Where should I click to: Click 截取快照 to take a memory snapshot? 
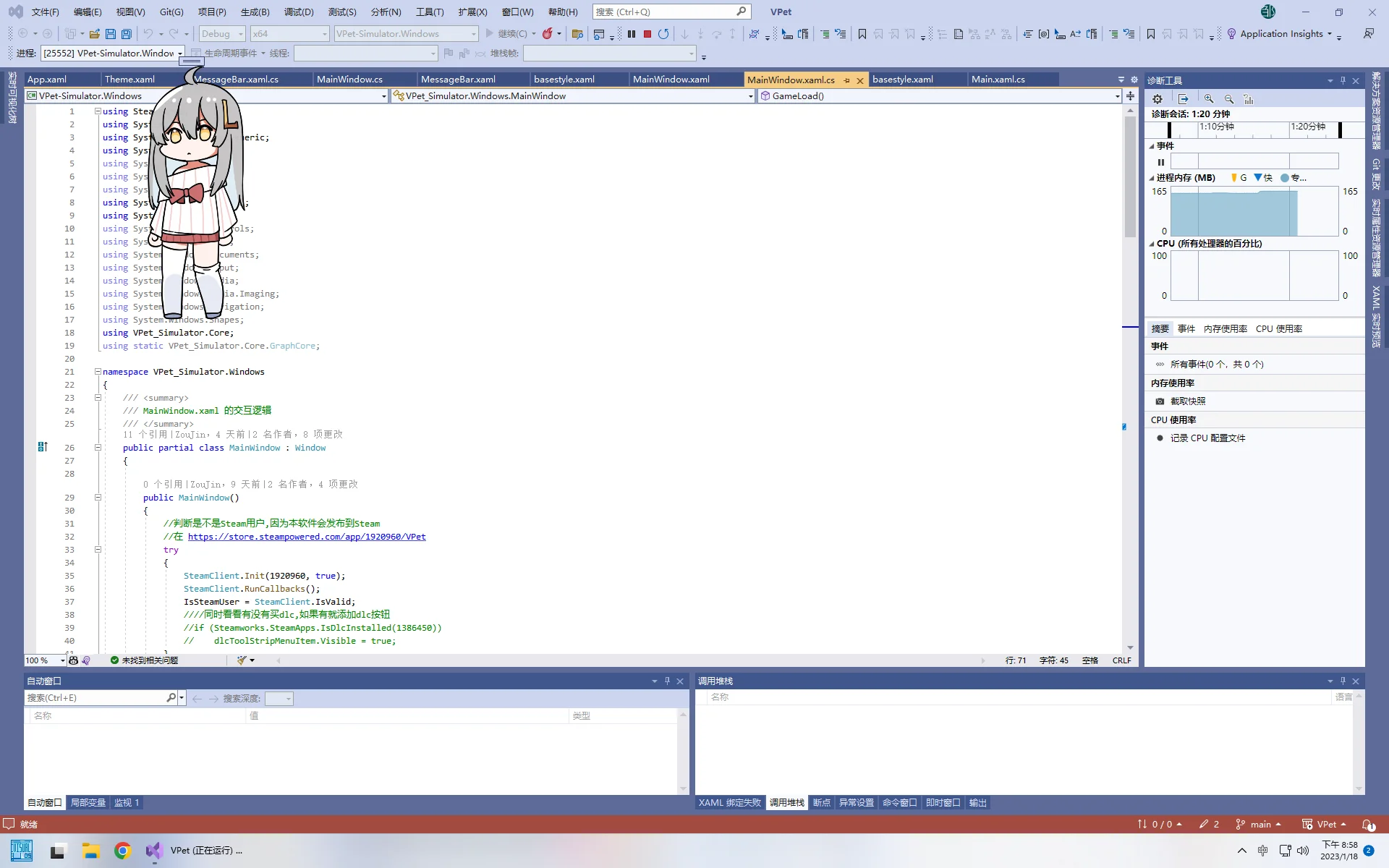point(1188,401)
